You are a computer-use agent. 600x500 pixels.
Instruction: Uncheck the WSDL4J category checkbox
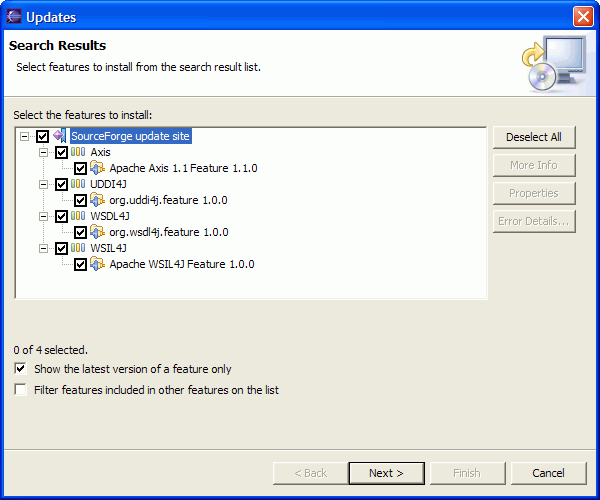[x=61, y=216]
